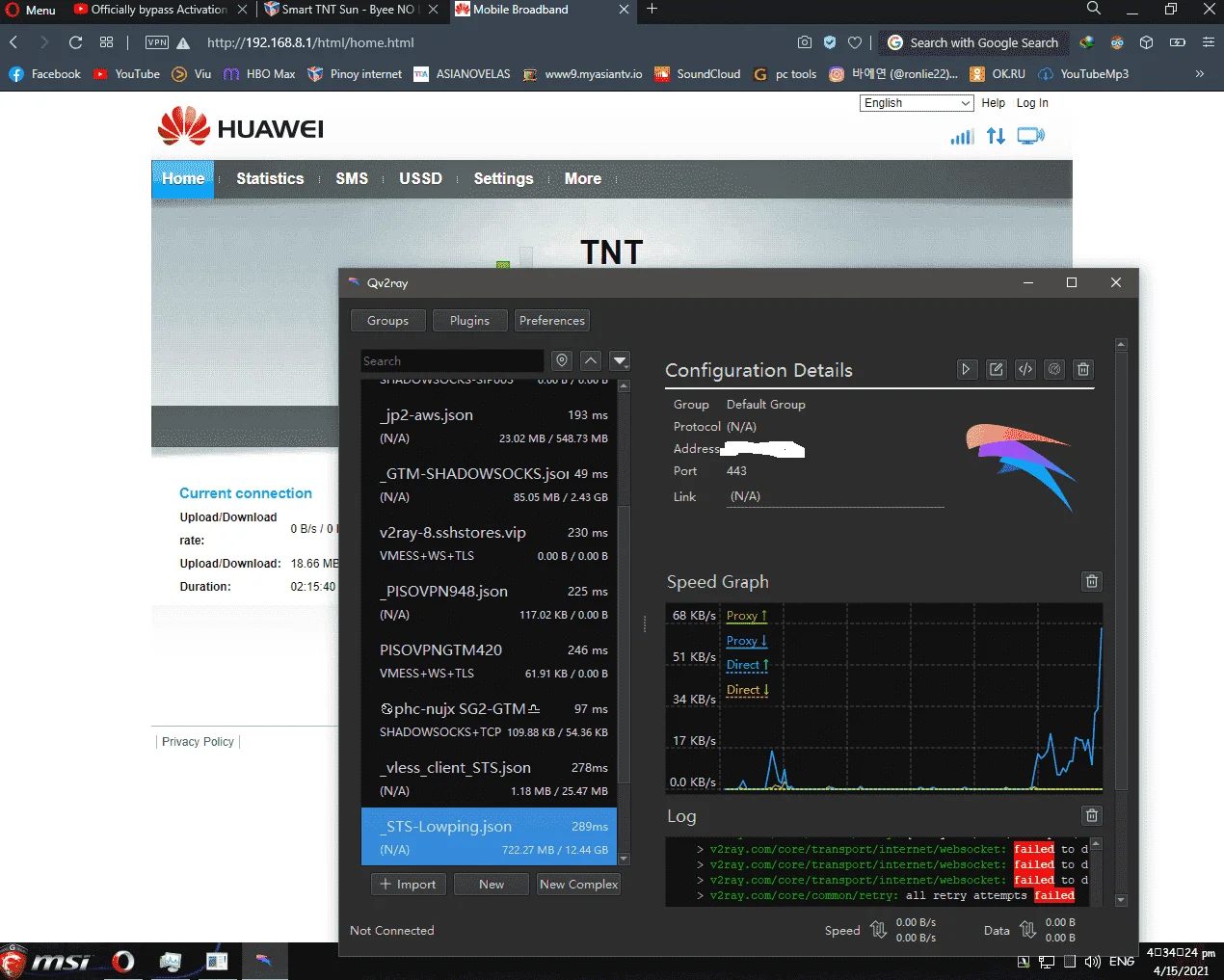This screenshot has height=980, width=1224.
Task: Click the Groups button in Qv2ray
Action: [x=387, y=321]
